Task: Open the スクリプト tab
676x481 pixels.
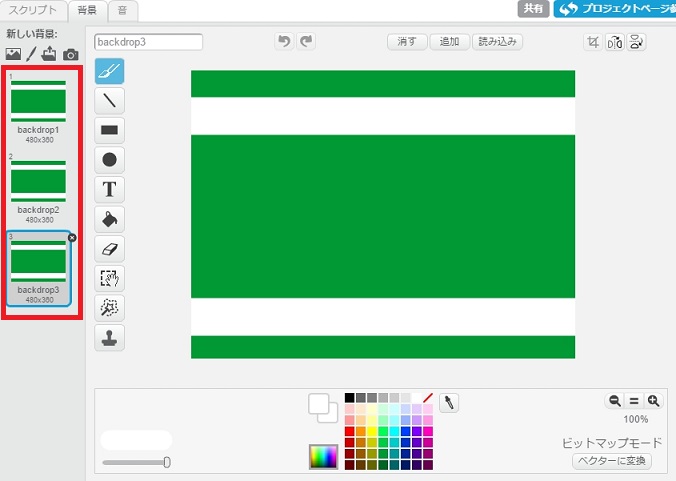Action: click(x=33, y=10)
